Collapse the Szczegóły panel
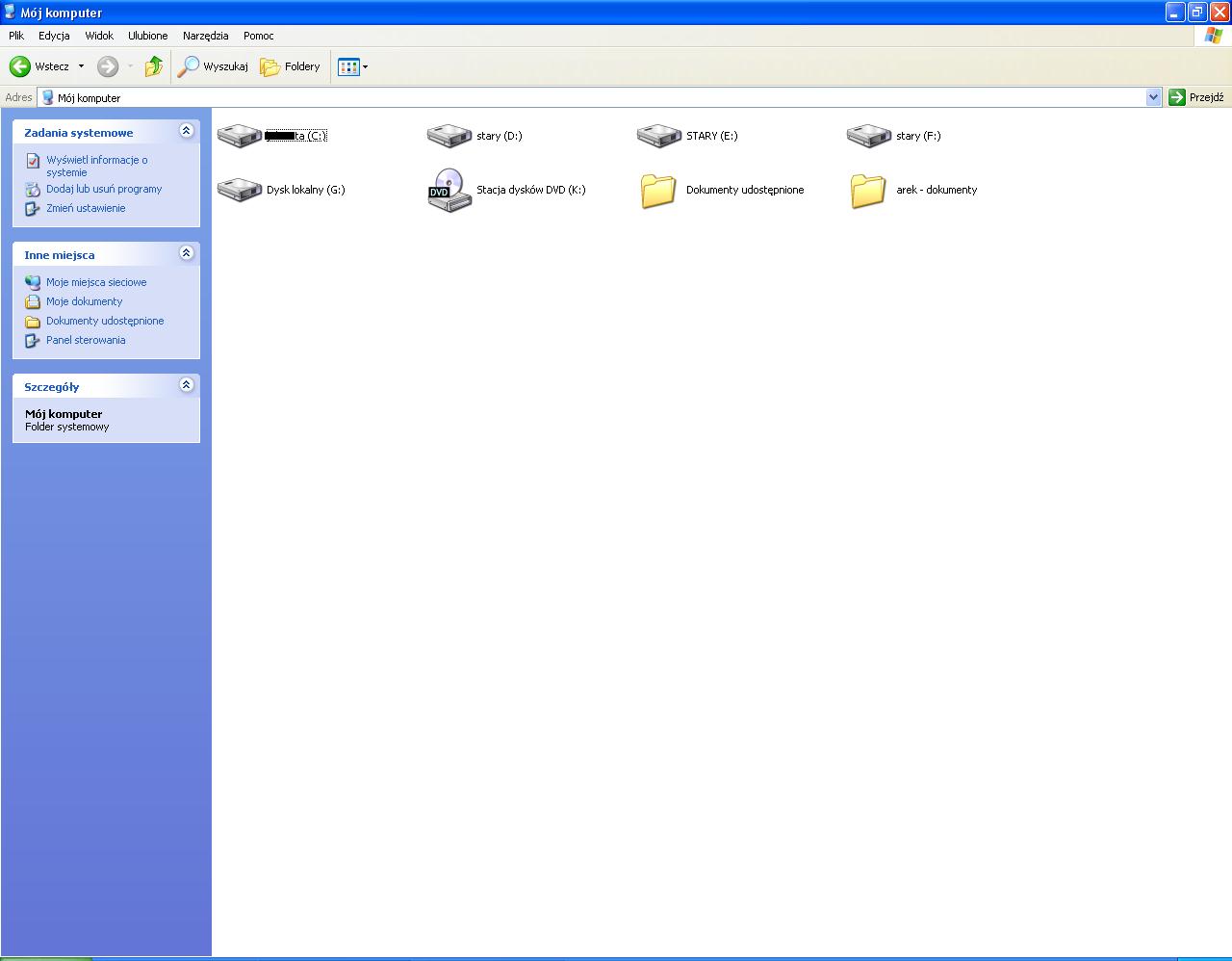Screen dimensions: 1232x961 click(187, 385)
